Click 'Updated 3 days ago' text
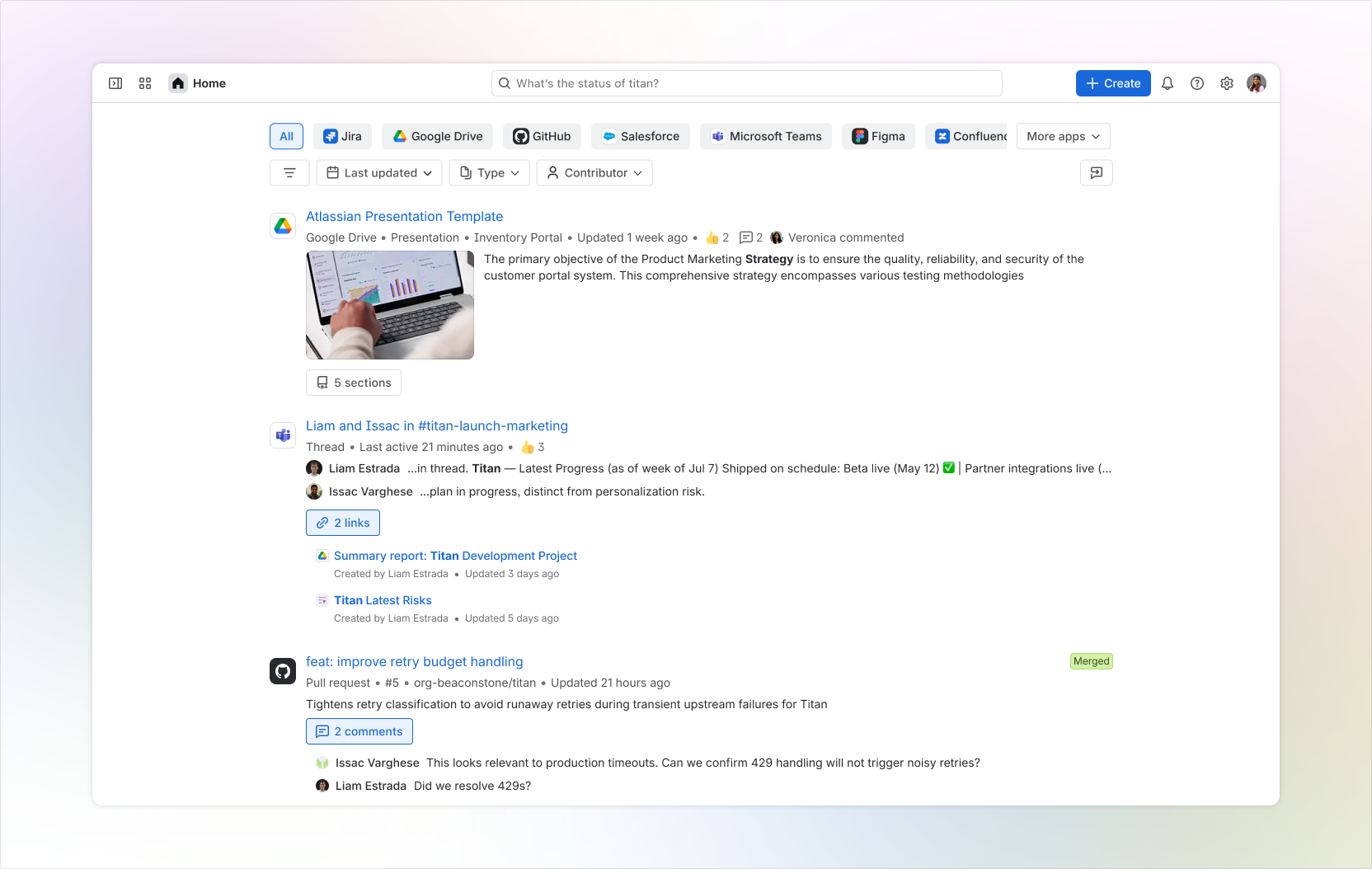The image size is (1372, 869). (x=512, y=574)
